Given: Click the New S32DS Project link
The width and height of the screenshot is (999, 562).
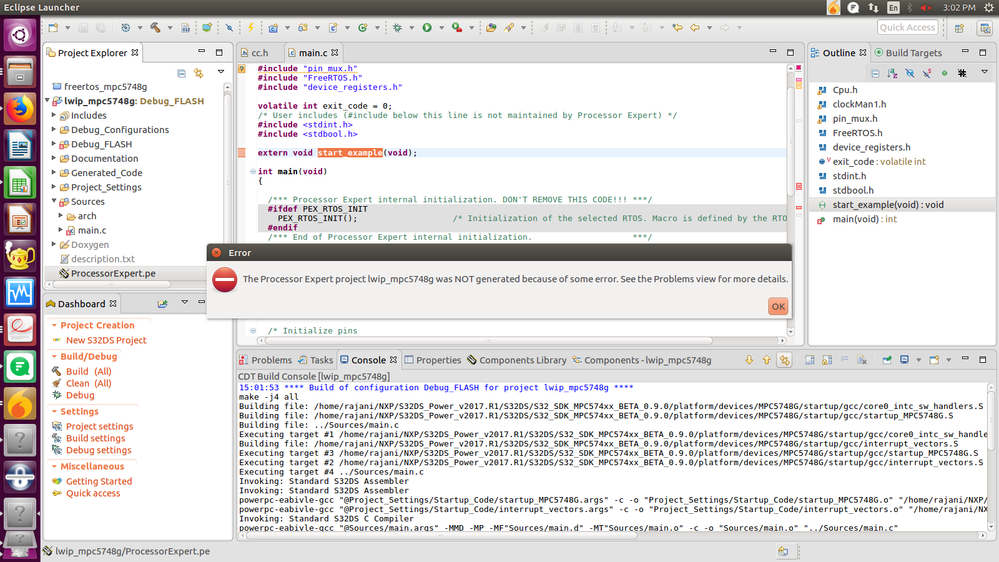Looking at the screenshot, I should [x=106, y=340].
